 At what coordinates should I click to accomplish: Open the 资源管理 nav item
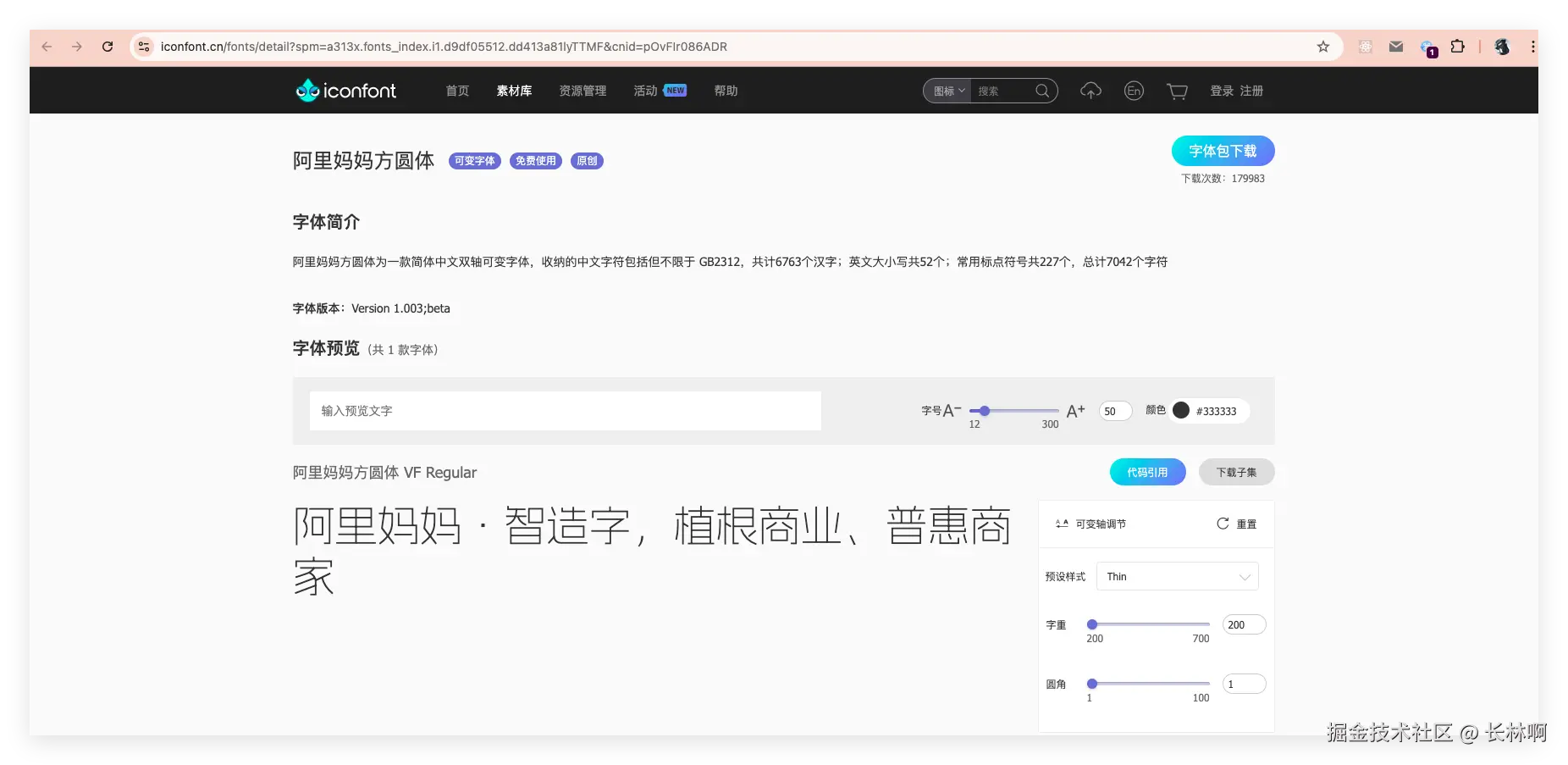click(x=582, y=91)
